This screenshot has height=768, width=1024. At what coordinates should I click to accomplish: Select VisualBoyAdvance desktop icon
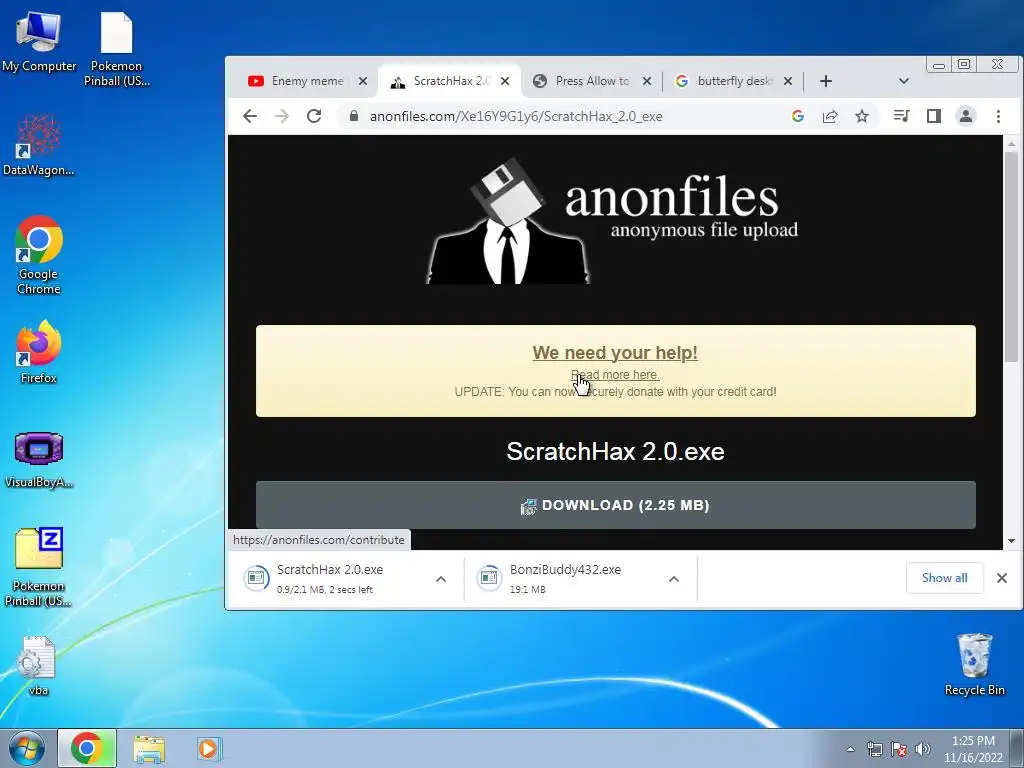[39, 460]
